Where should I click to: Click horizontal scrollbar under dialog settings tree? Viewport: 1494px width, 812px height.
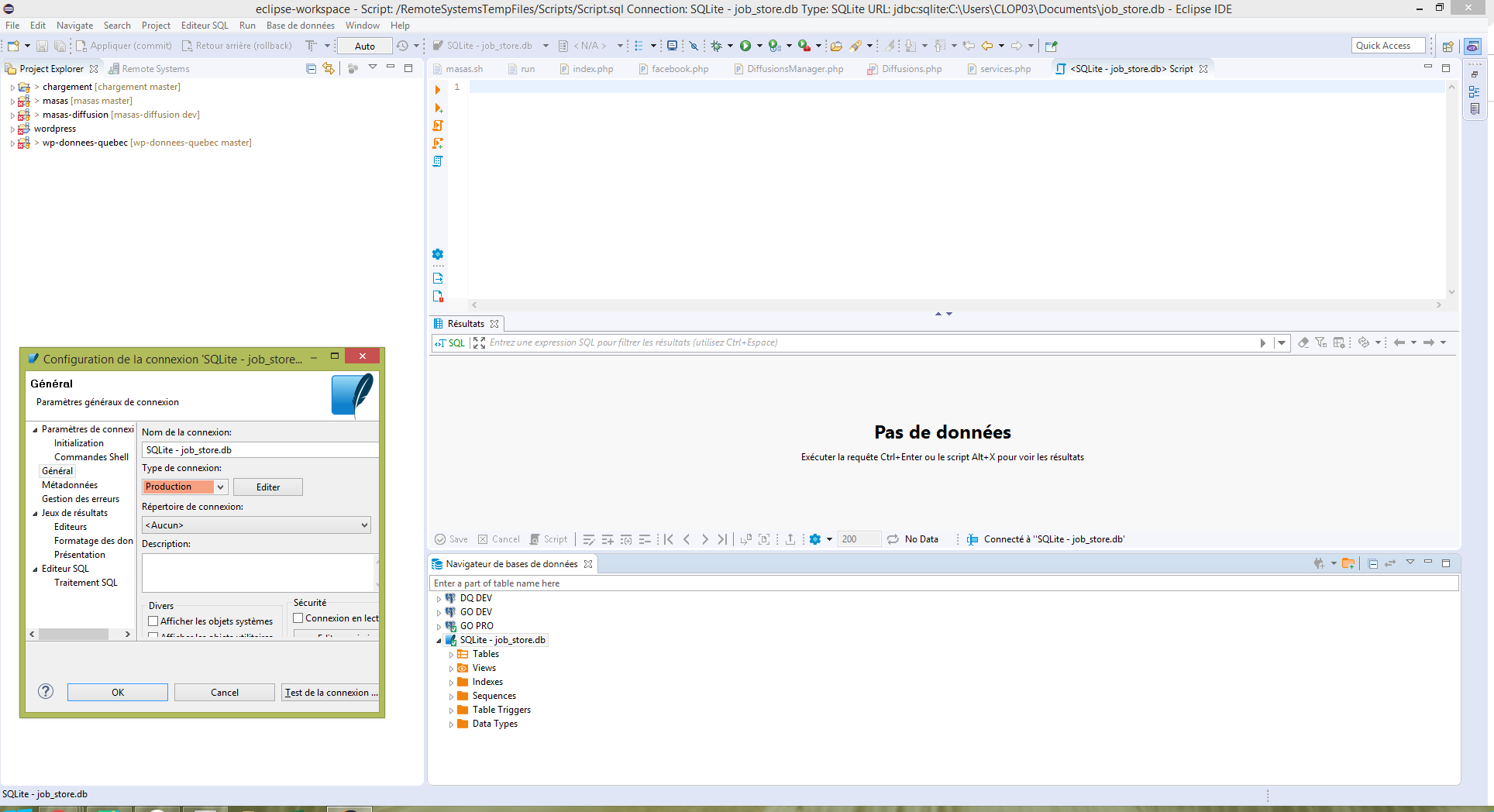(x=80, y=634)
